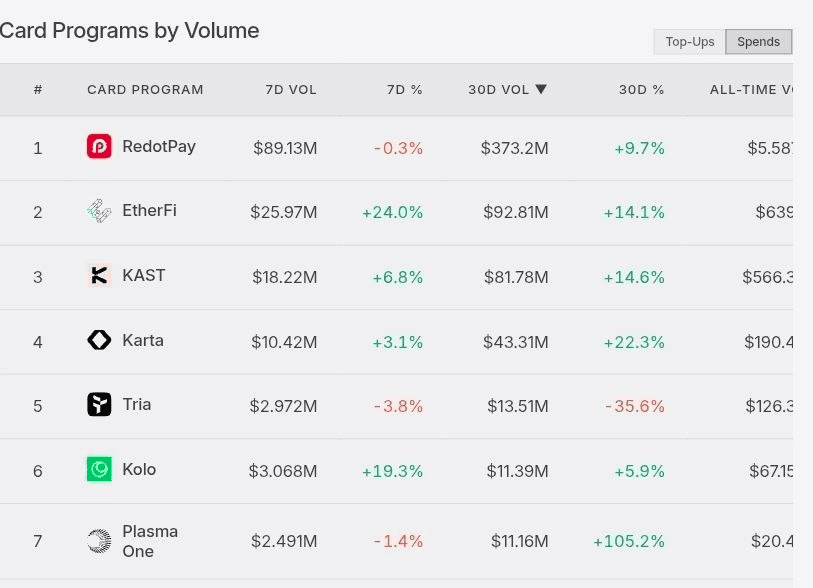
Task: Open the RedotPay program name link
Action: [159, 147]
